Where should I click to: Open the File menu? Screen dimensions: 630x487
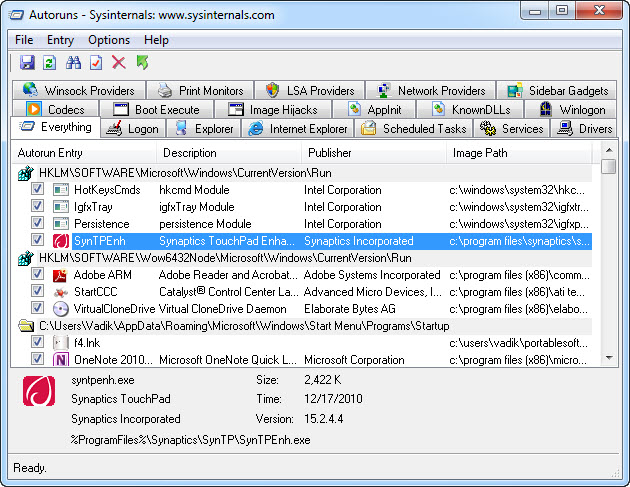[x=24, y=40]
